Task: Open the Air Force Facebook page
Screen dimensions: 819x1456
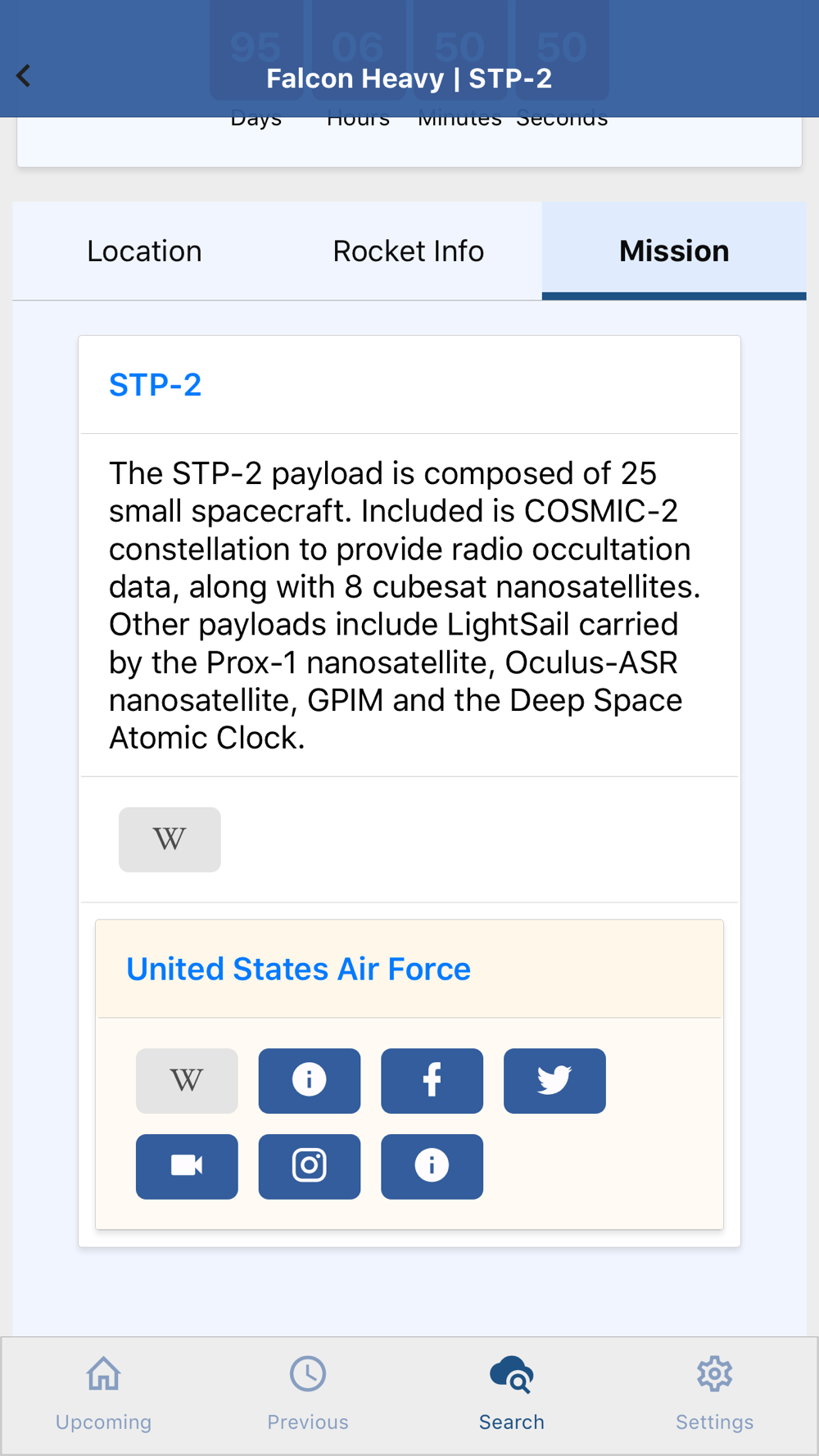Action: click(432, 1081)
